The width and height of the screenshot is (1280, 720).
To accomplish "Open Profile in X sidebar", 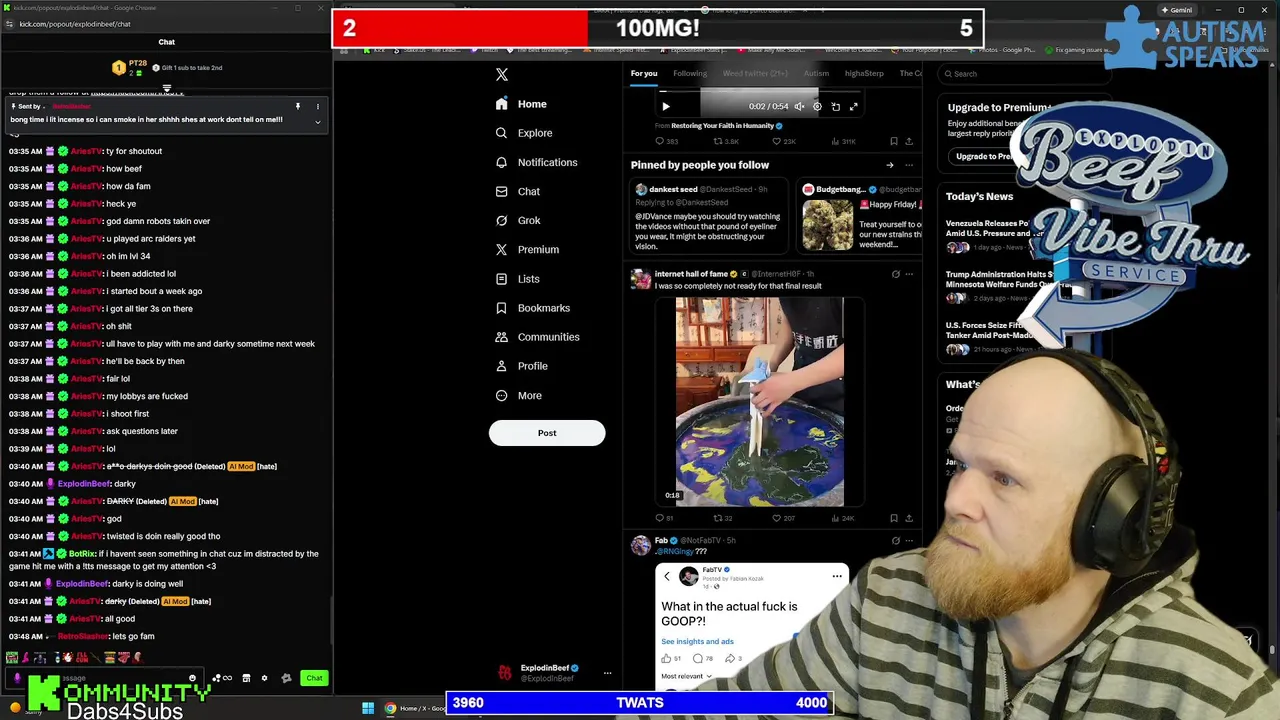I will [x=522, y=366].
